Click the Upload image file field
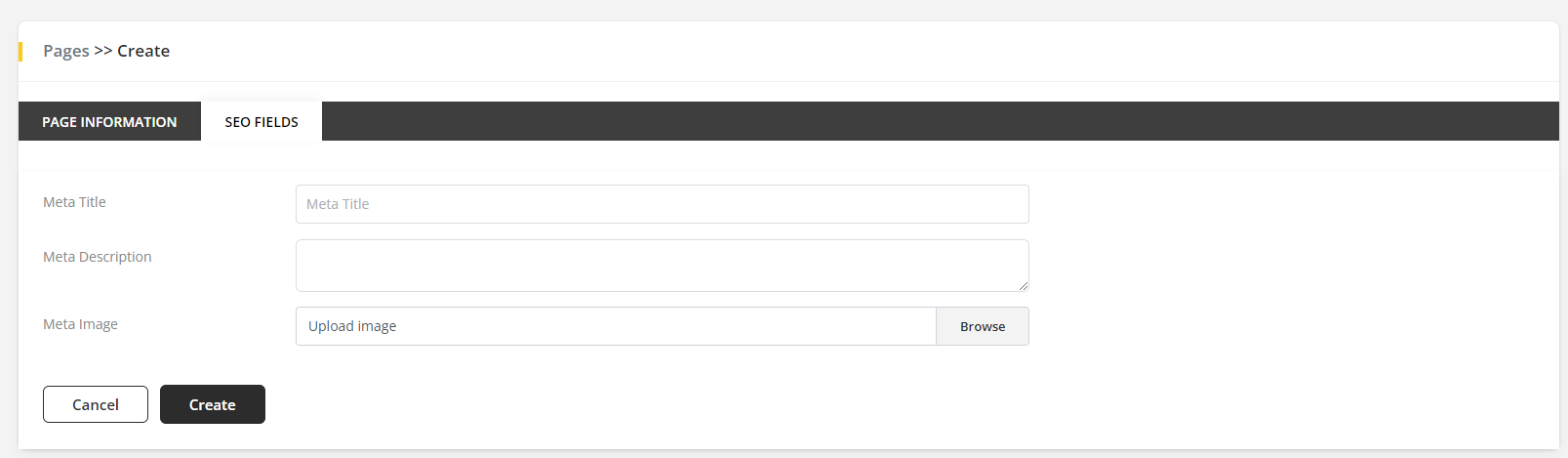 (x=615, y=326)
